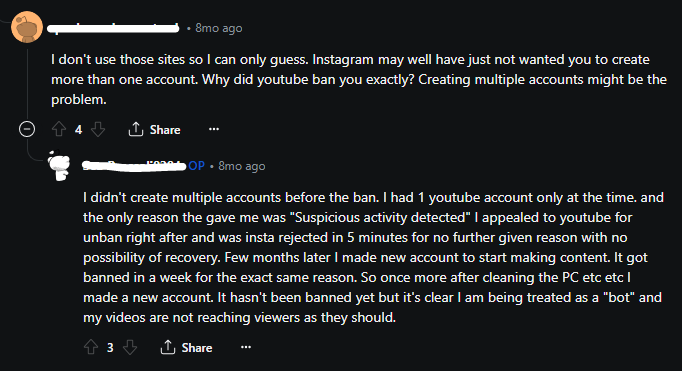Click the Share icon under first comment
The image size is (682, 371).
[136, 129]
